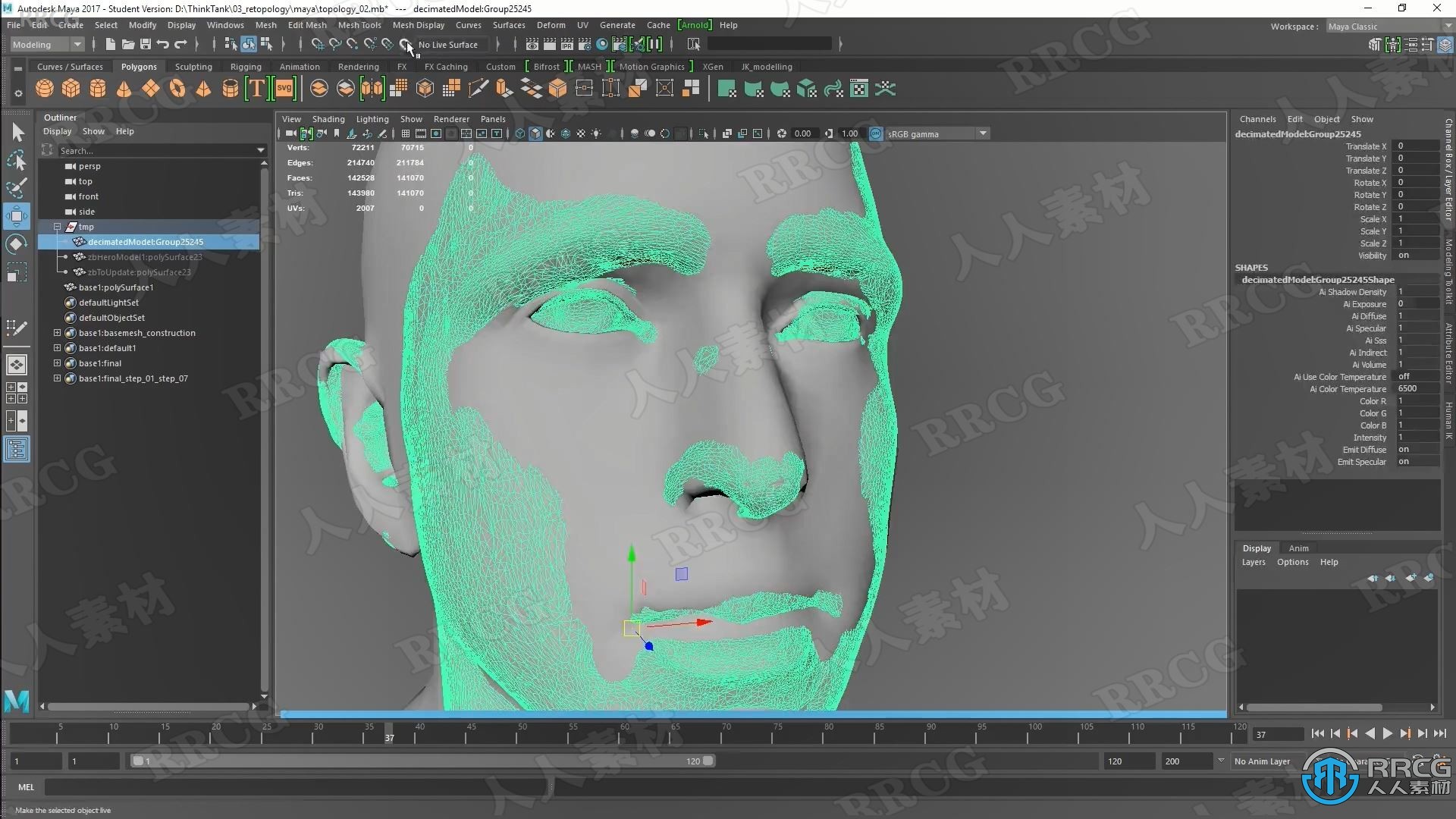Screen dimensions: 1456x819
Task: Click the Rigging tab in shelf
Action: 245,66
